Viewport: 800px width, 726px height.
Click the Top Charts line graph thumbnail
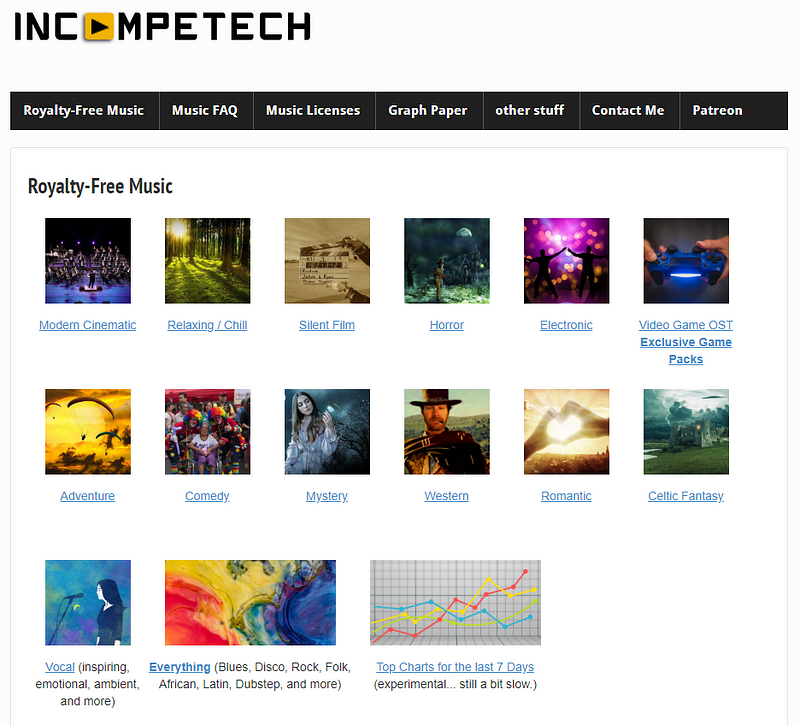pos(456,603)
